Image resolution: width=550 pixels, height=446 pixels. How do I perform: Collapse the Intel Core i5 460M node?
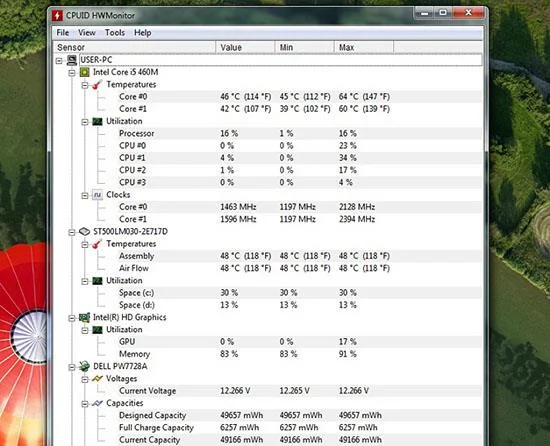click(72, 73)
